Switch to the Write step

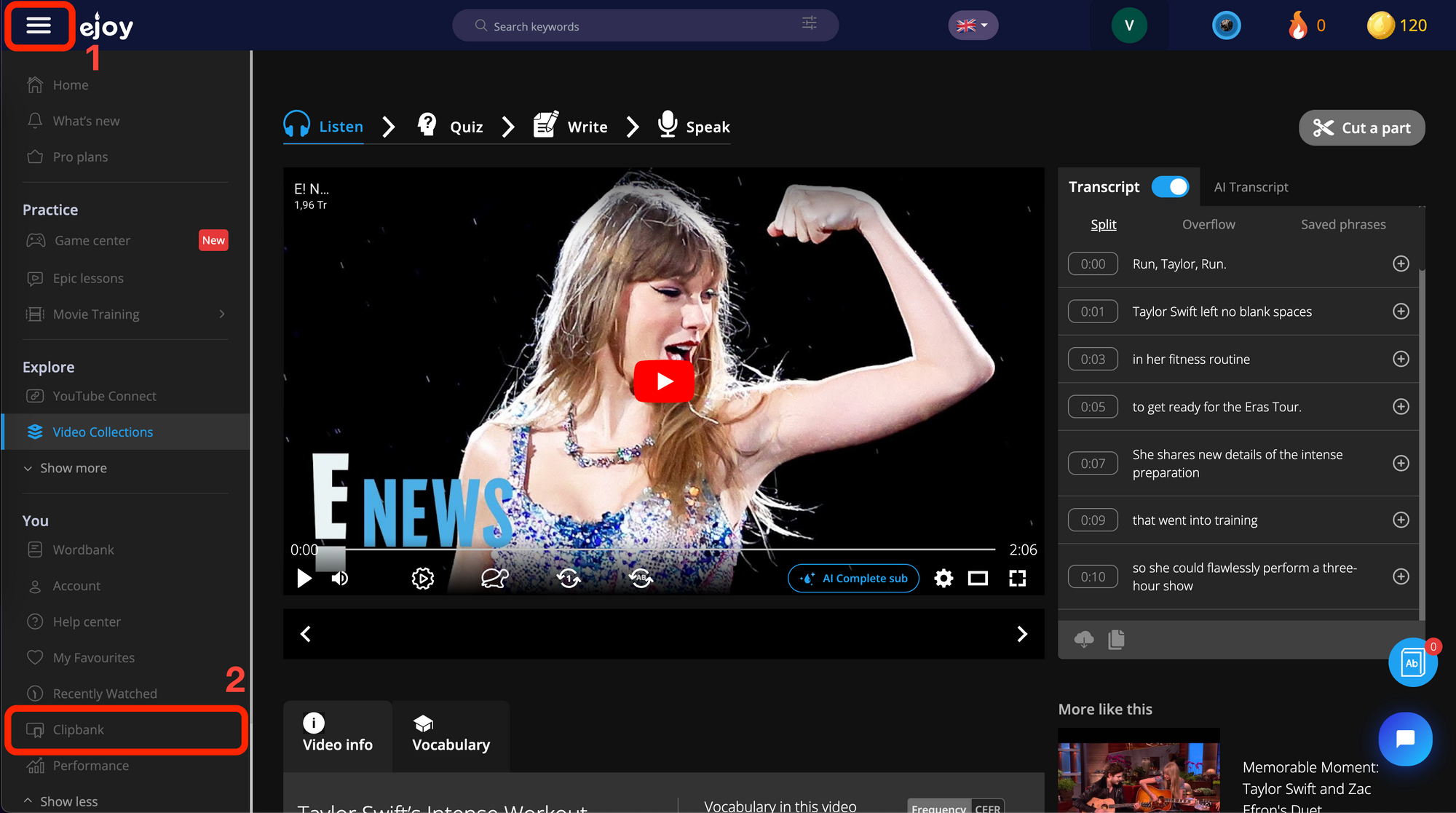[x=570, y=127]
